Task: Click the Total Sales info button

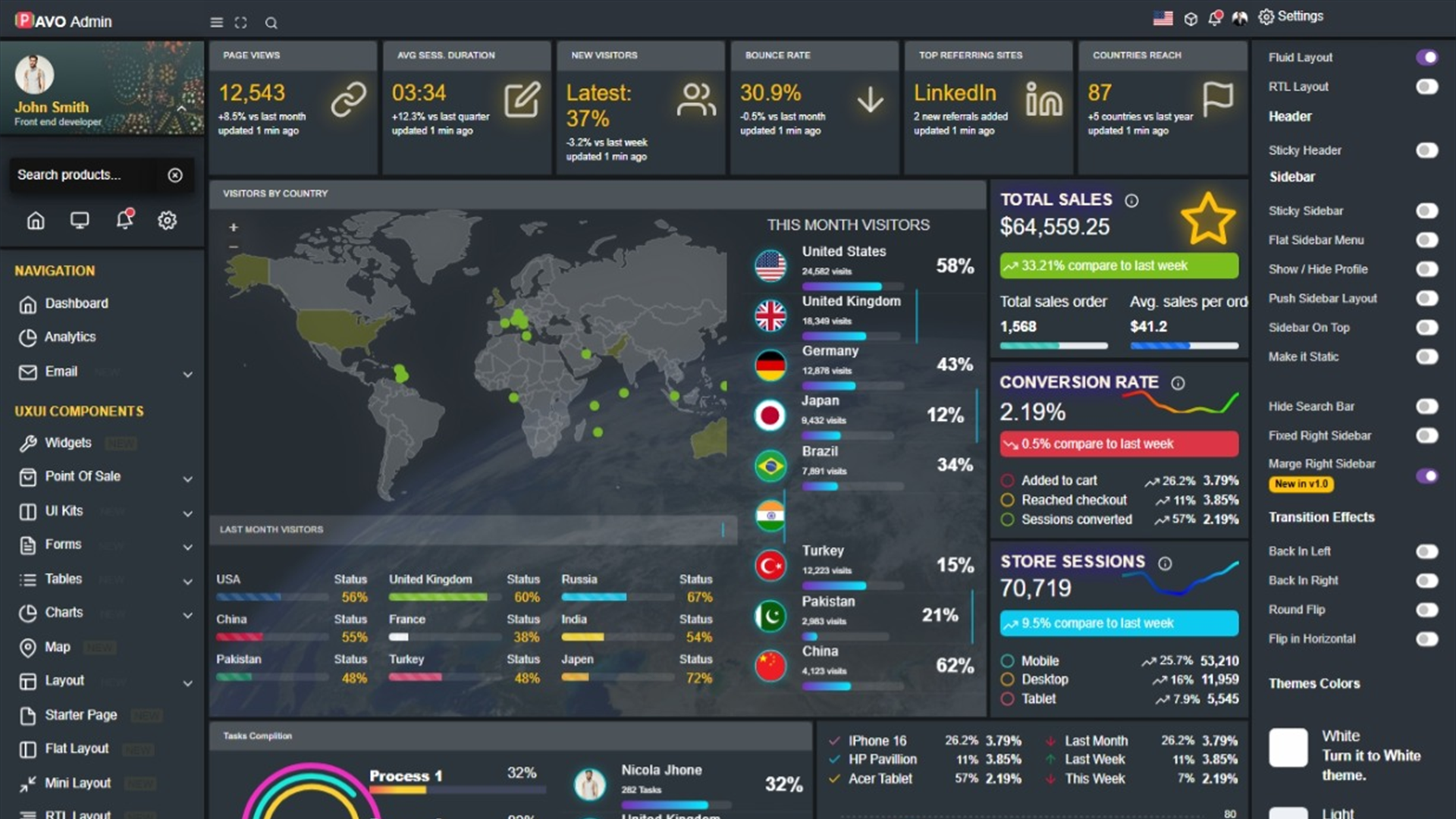Action: (x=1131, y=201)
